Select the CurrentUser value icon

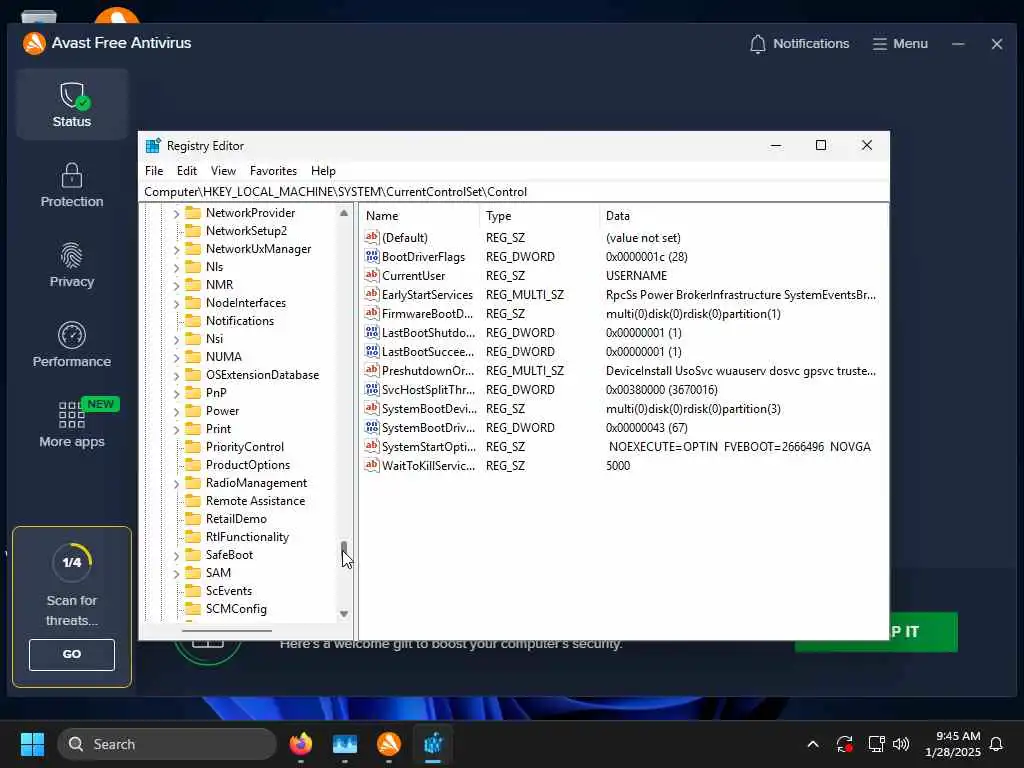372,275
